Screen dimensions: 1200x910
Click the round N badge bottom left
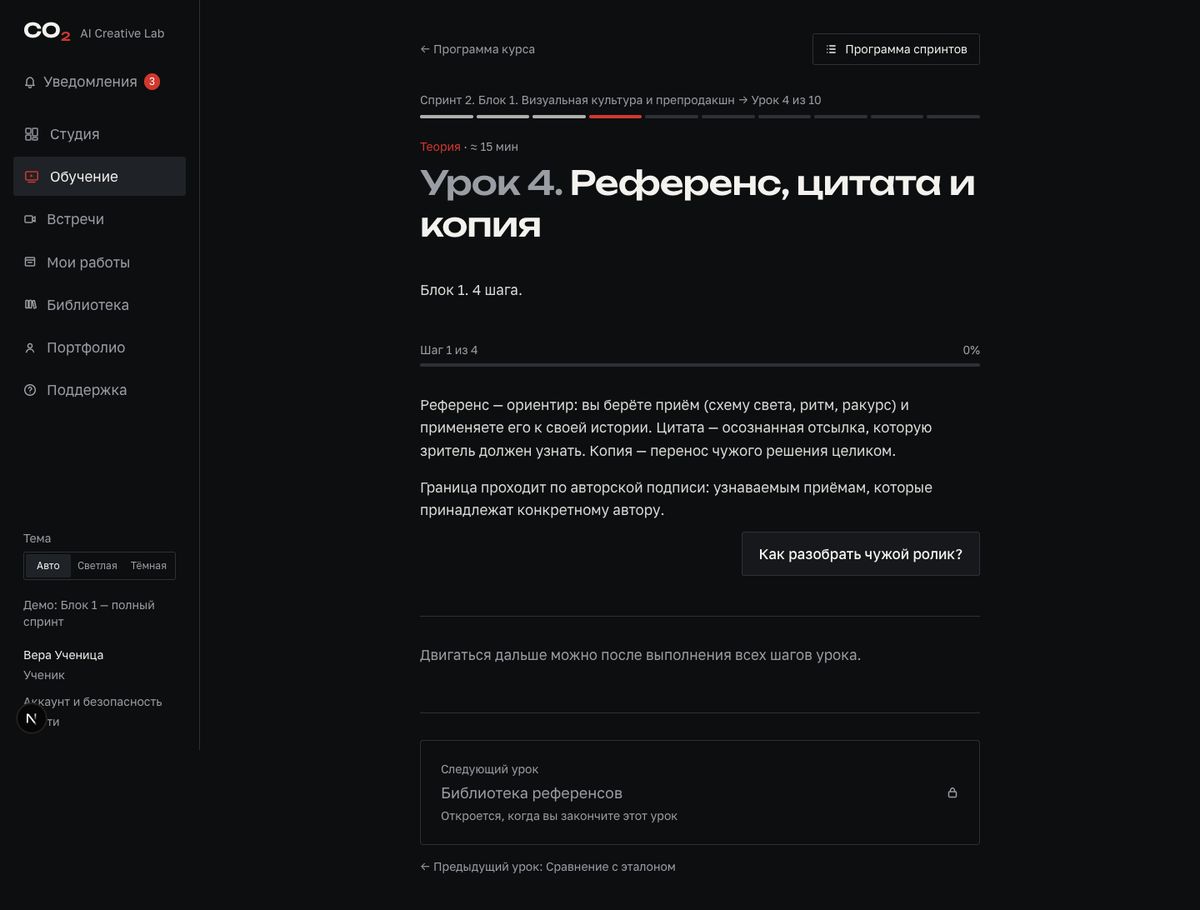coord(31,718)
